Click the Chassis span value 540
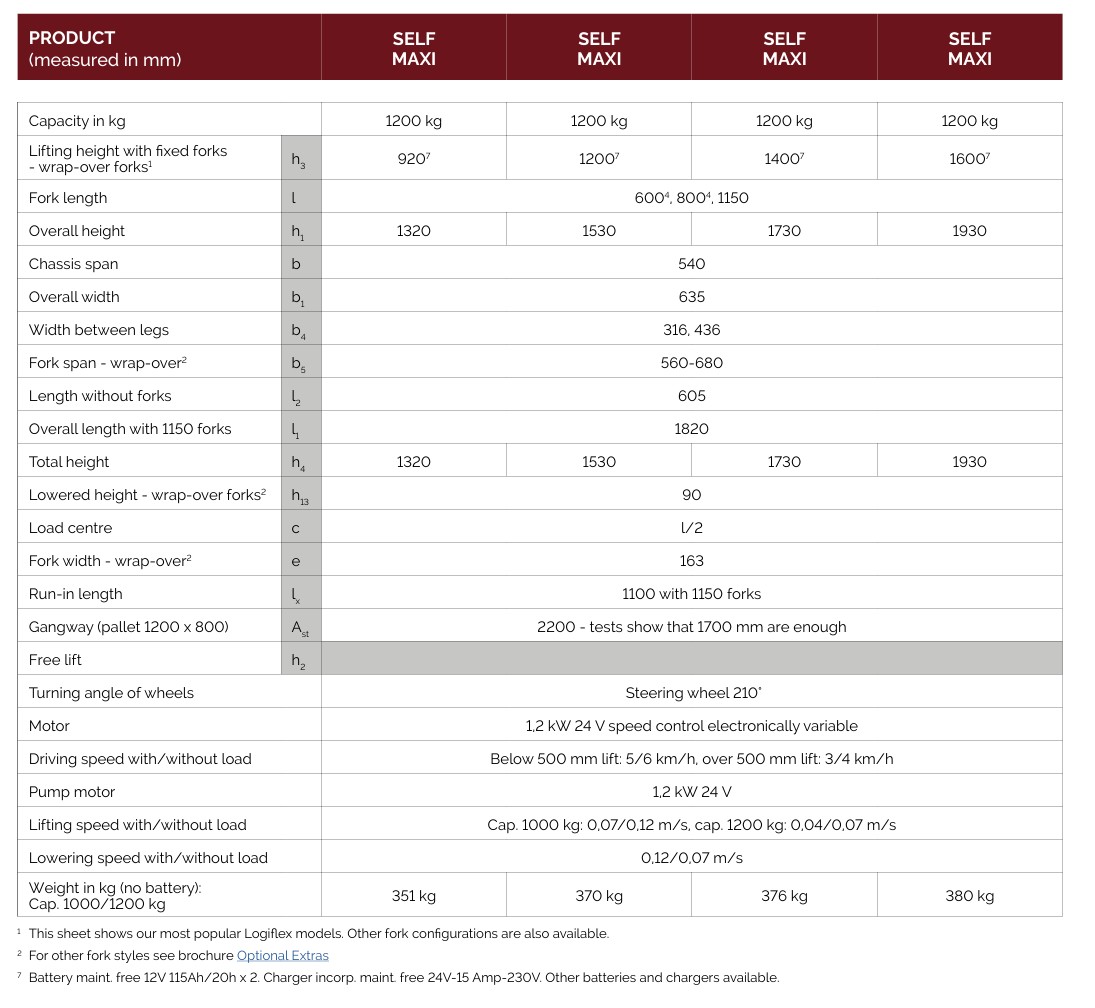Viewport: 1095px width, 1008px height. pos(691,264)
